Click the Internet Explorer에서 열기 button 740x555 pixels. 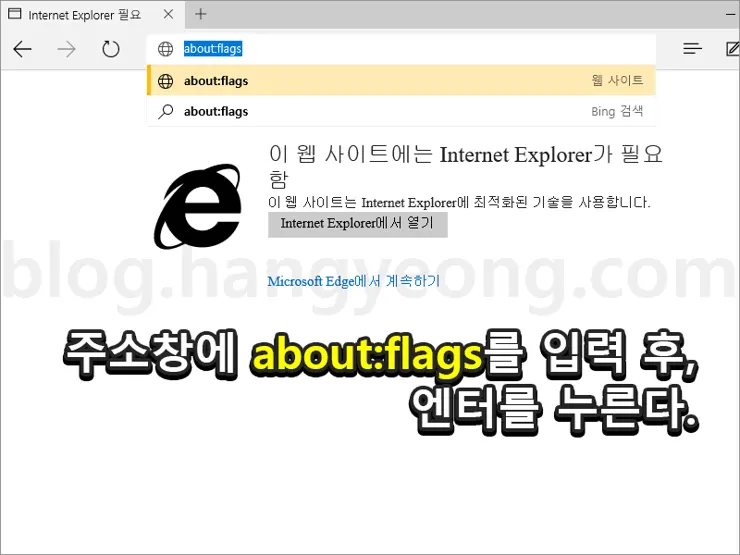coord(357,224)
